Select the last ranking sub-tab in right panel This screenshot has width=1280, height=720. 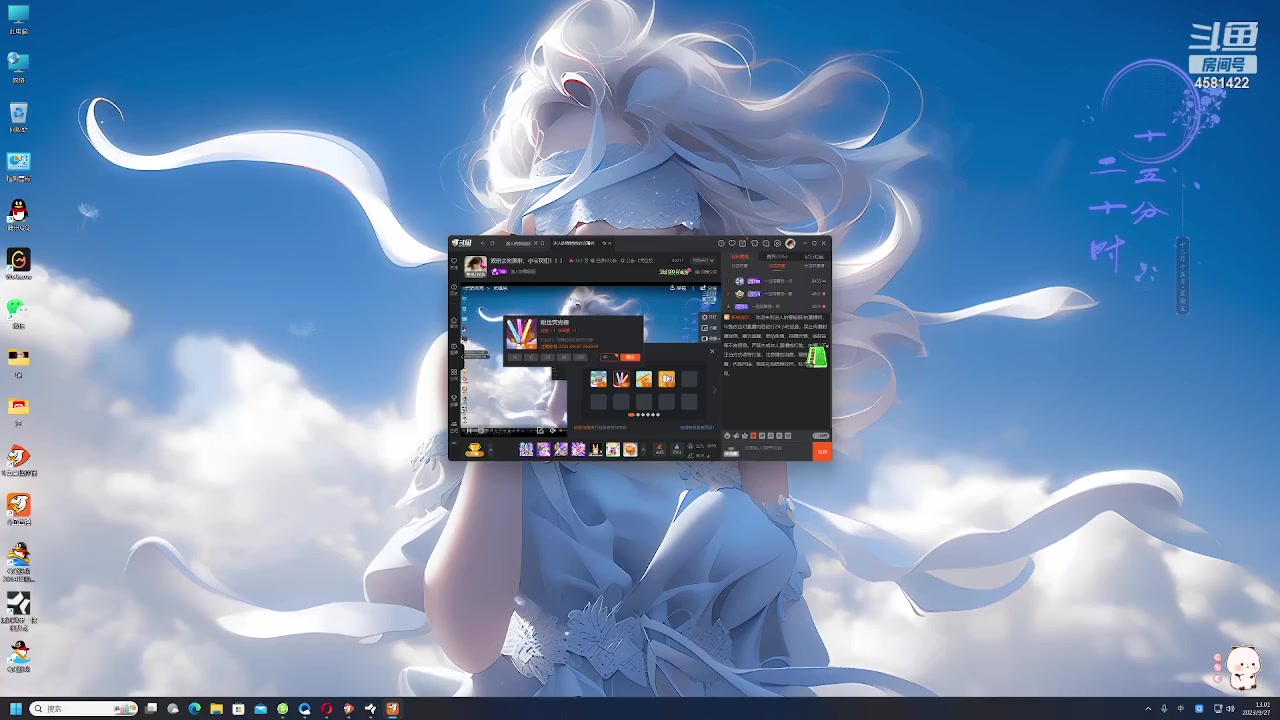pos(814,266)
